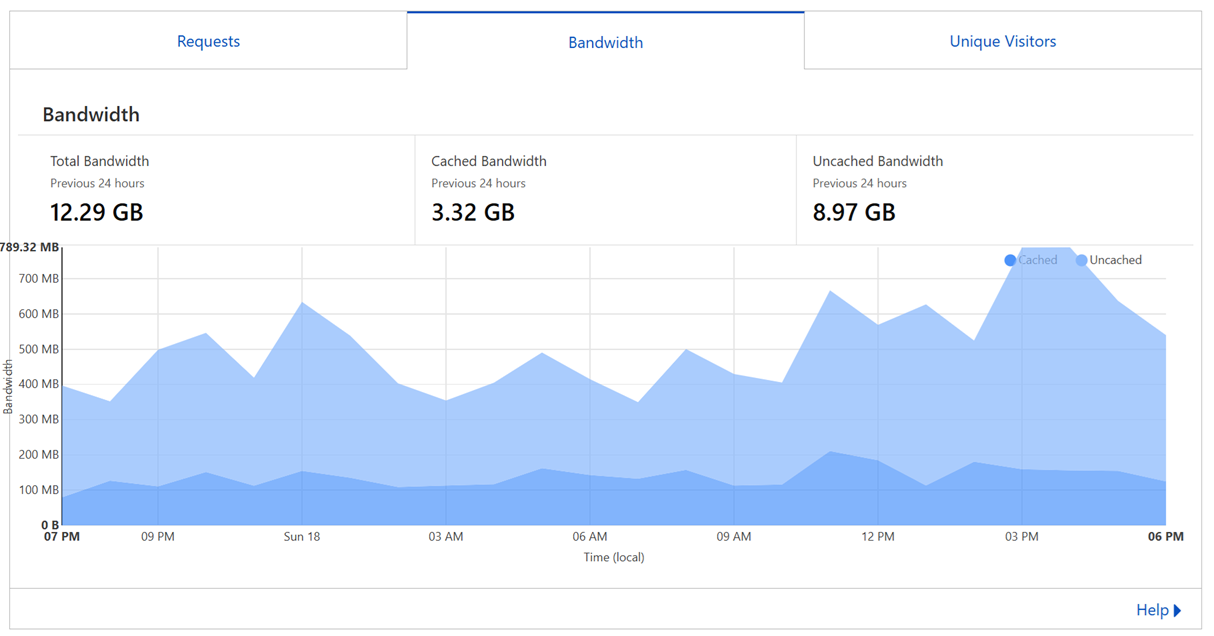Click the arrow icon beside Help

click(x=1178, y=611)
